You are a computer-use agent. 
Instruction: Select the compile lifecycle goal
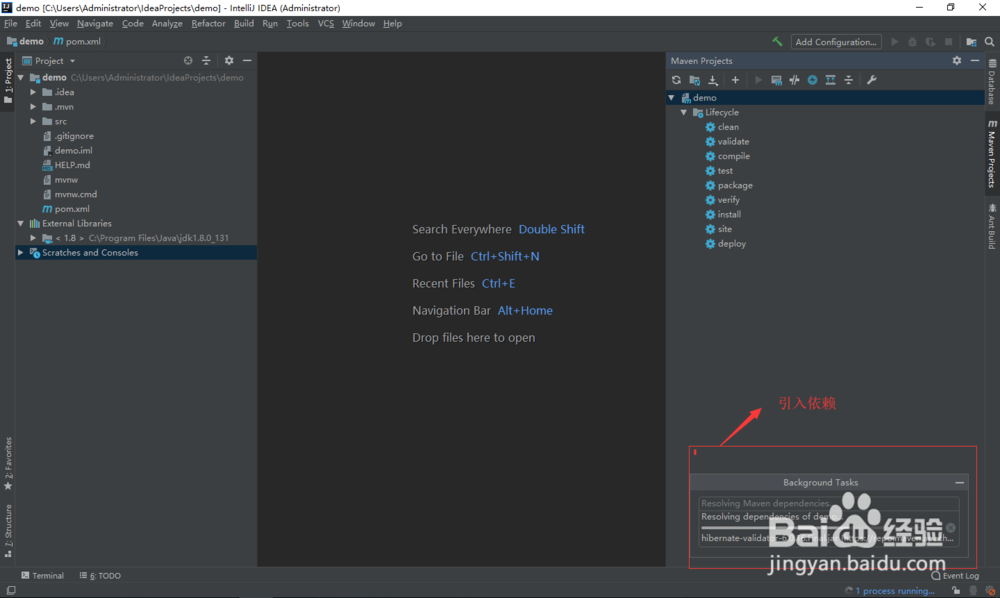coord(727,156)
